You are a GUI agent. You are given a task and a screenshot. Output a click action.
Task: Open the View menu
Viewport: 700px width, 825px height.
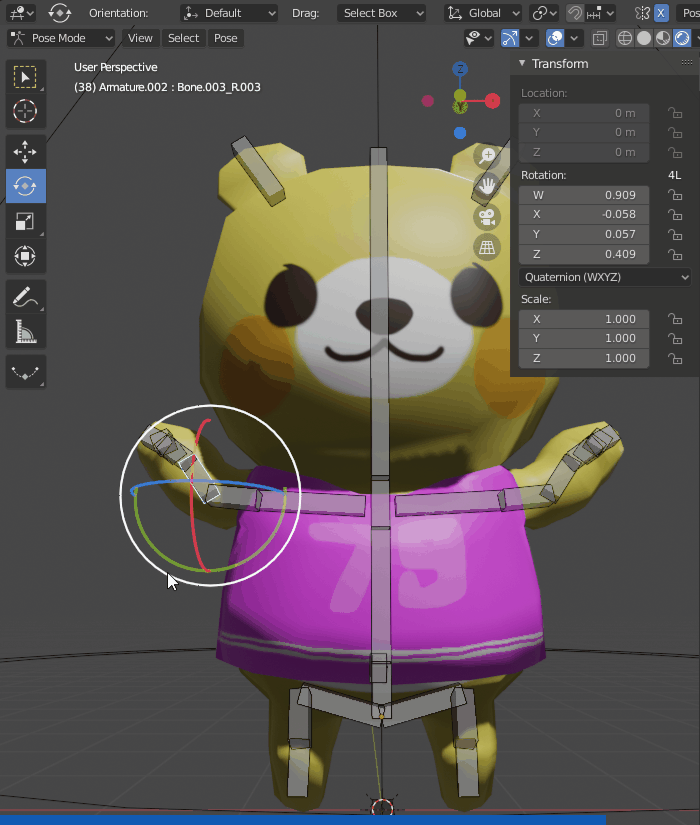(x=140, y=38)
